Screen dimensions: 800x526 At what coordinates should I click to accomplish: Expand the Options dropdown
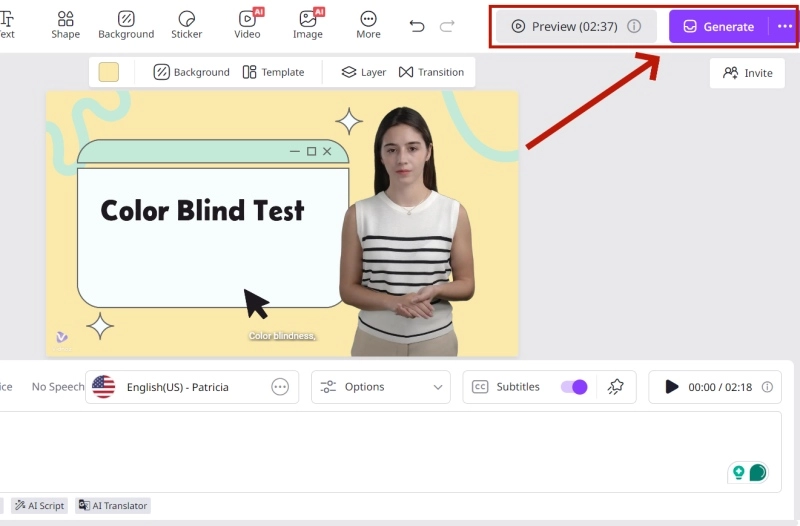pos(381,387)
